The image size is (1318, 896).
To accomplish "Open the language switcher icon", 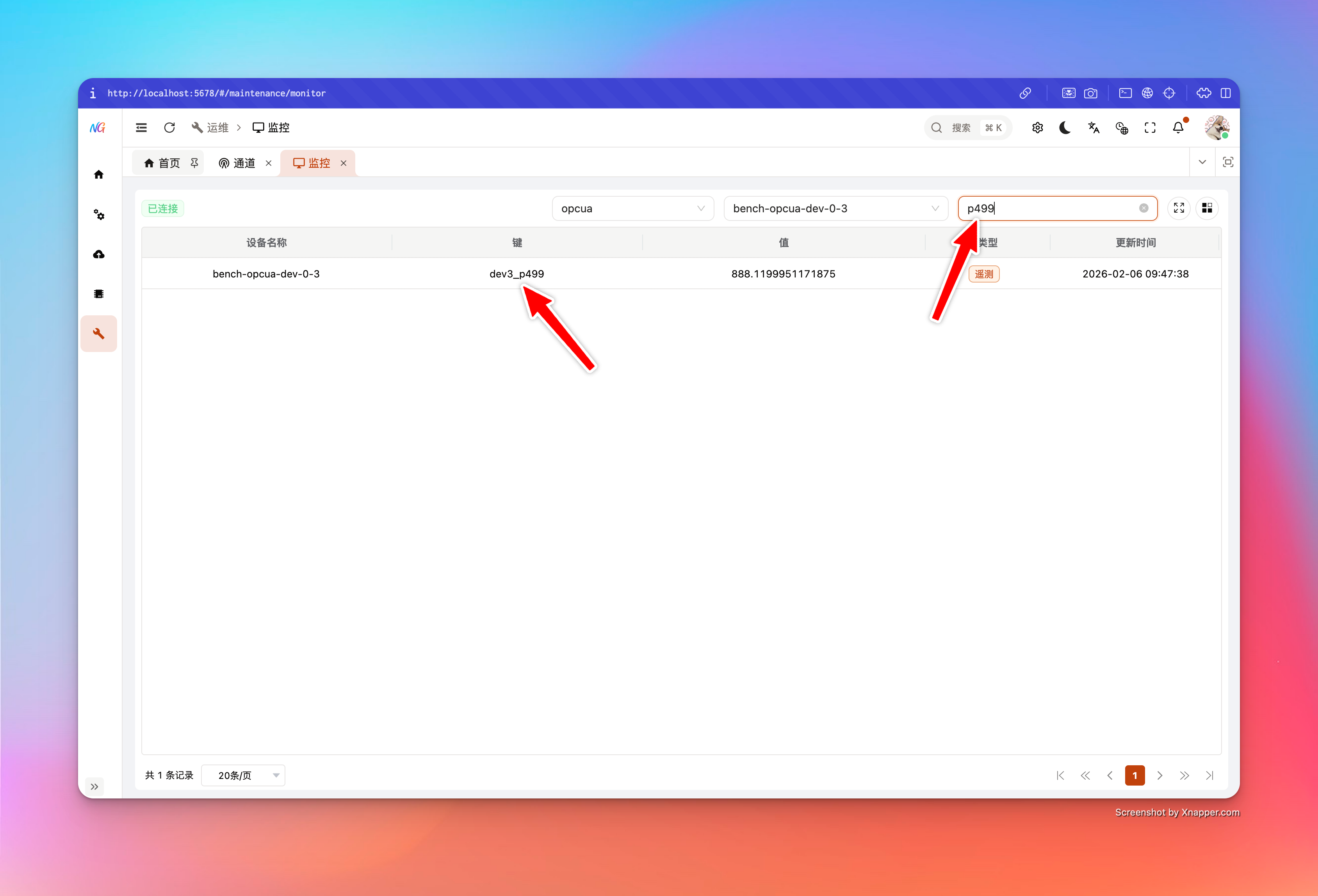I will (1094, 128).
